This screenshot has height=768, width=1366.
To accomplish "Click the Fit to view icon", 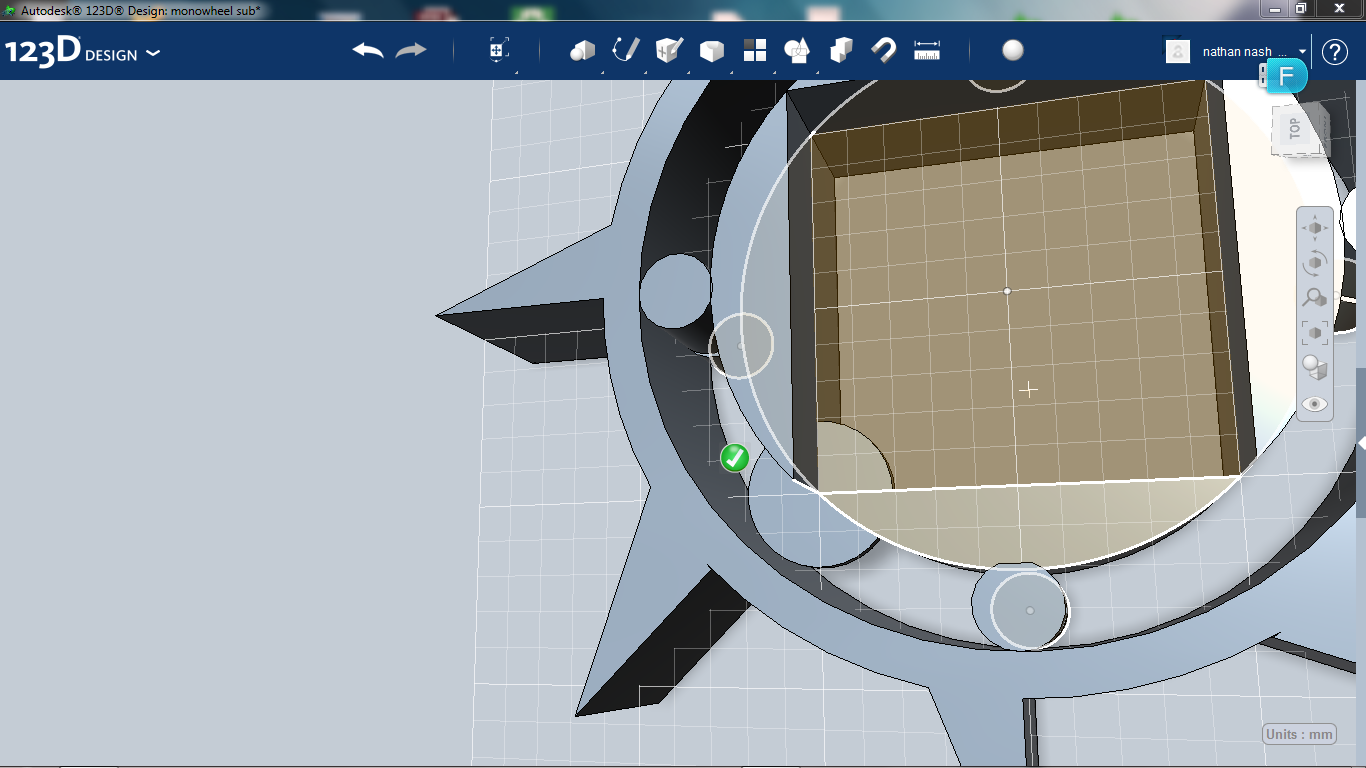I will pos(1314,332).
